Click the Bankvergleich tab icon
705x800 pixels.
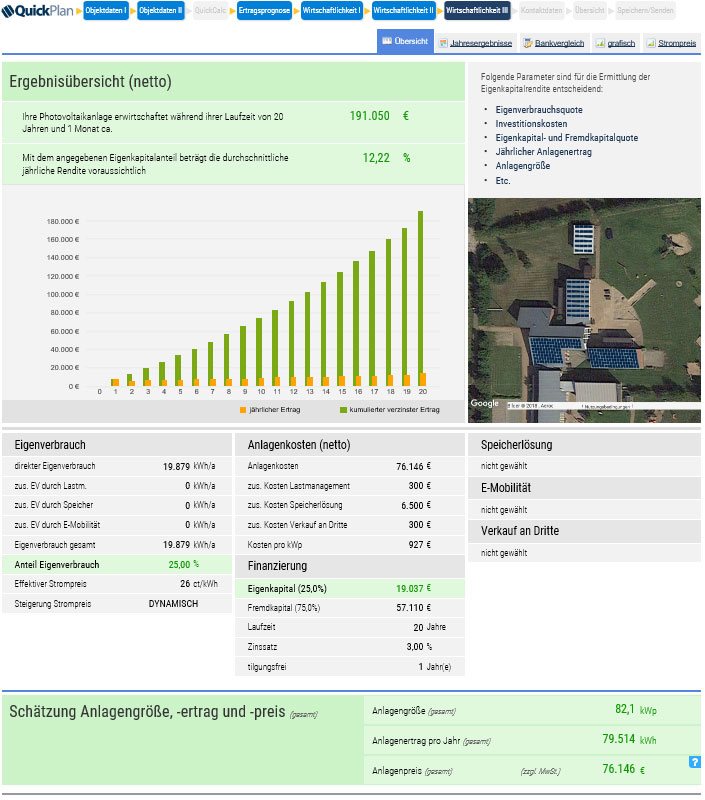(x=527, y=43)
